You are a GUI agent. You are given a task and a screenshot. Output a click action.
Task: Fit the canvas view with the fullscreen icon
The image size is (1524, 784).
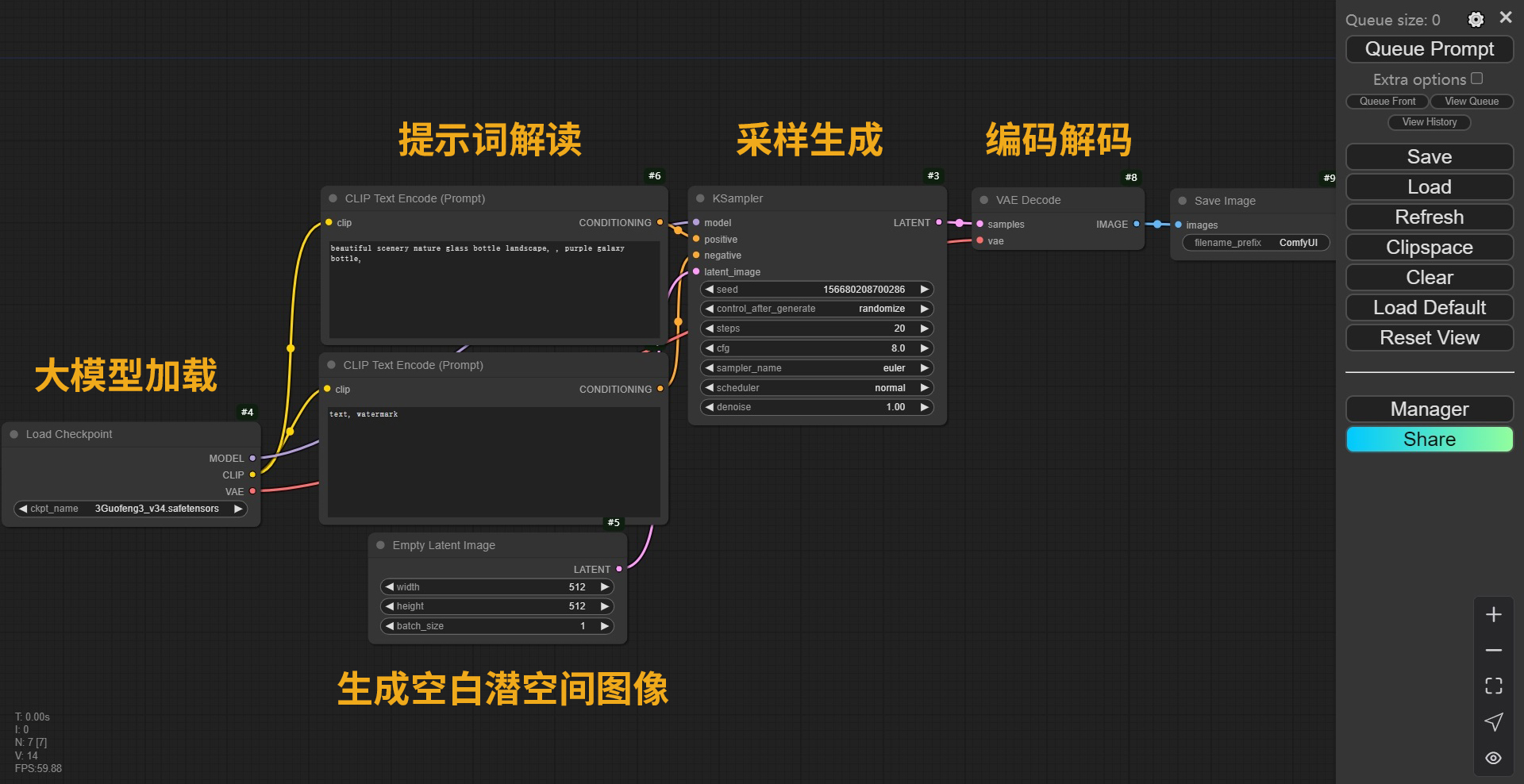[x=1494, y=686]
